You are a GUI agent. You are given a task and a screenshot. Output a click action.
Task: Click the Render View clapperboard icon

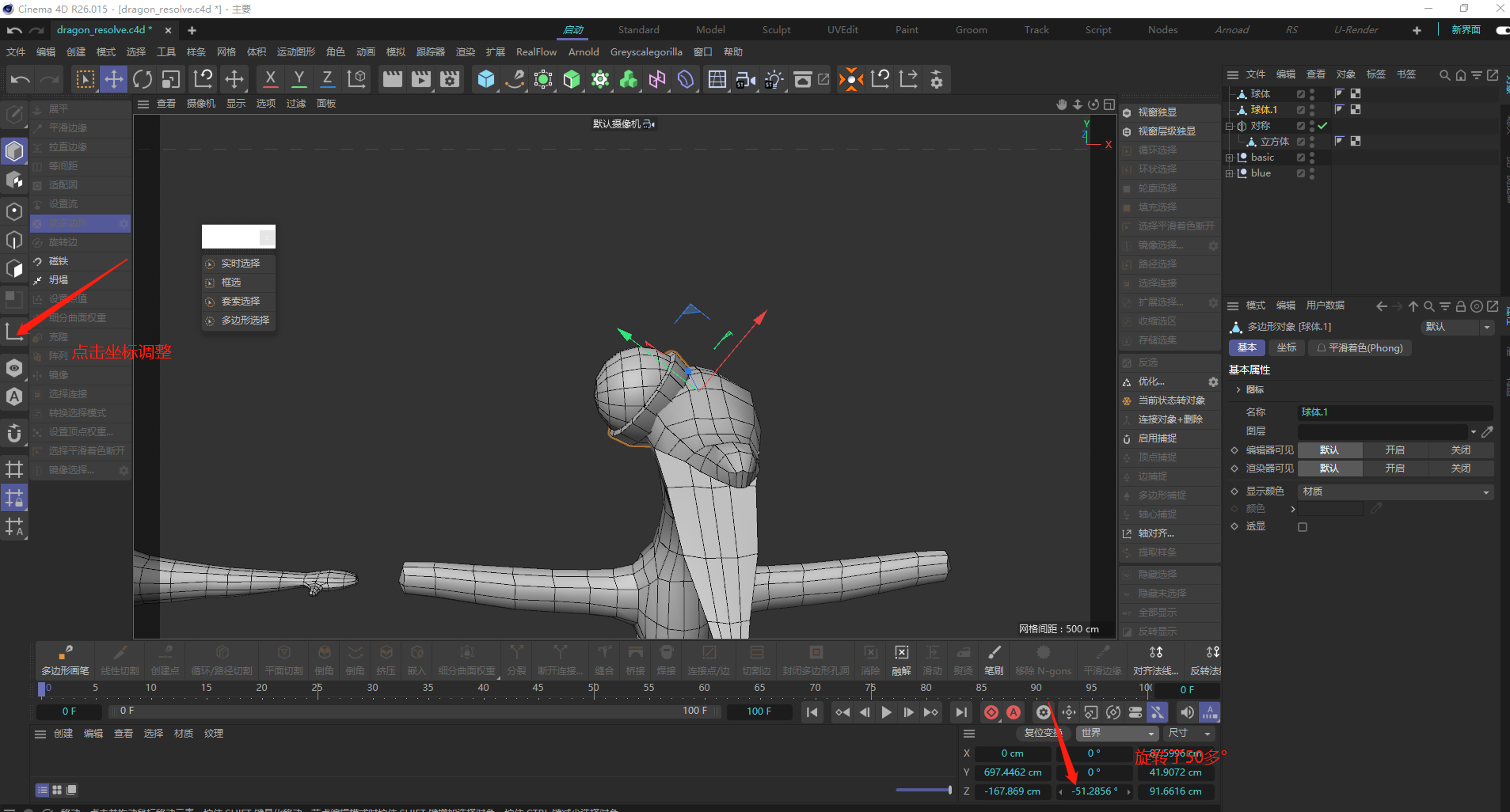click(x=392, y=79)
